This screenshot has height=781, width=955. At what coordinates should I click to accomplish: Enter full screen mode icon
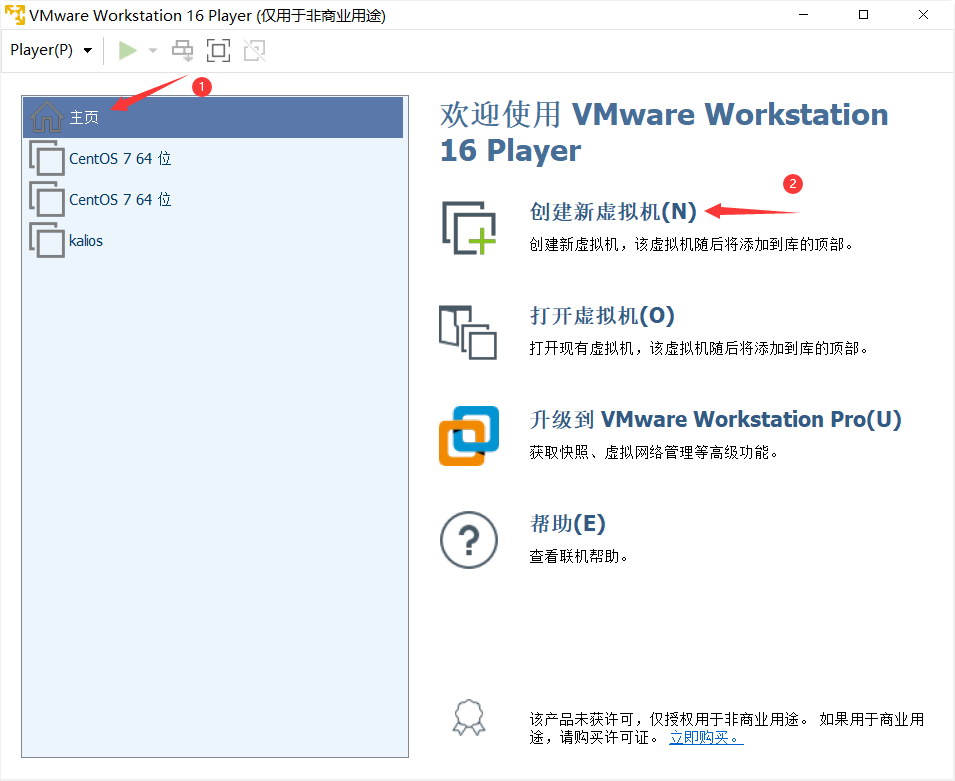pos(218,51)
